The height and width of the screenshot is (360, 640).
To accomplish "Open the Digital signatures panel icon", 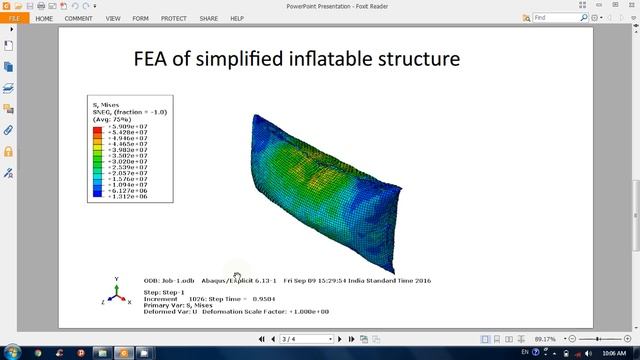I will pos(8,173).
